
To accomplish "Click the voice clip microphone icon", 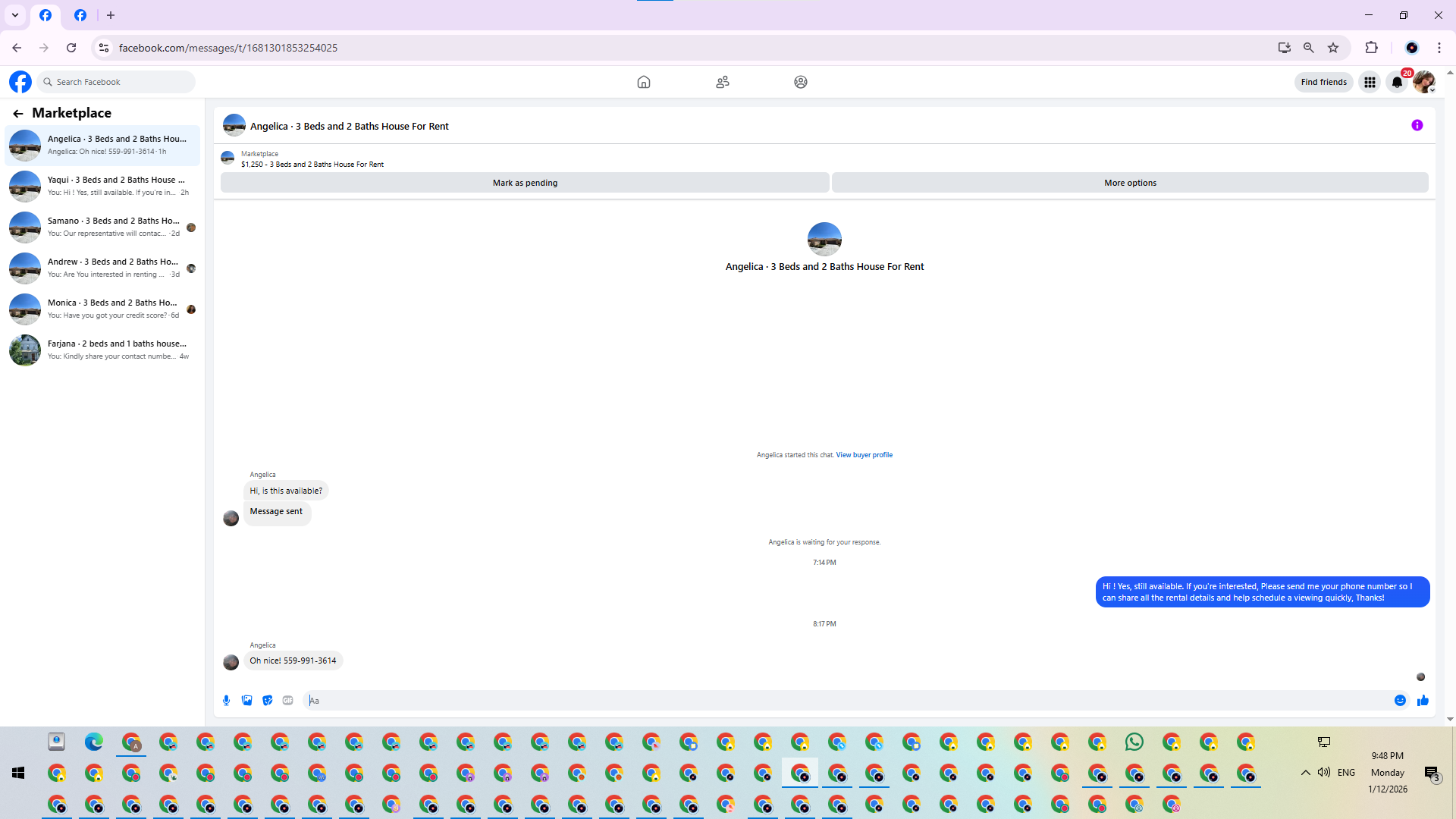I will (x=226, y=701).
